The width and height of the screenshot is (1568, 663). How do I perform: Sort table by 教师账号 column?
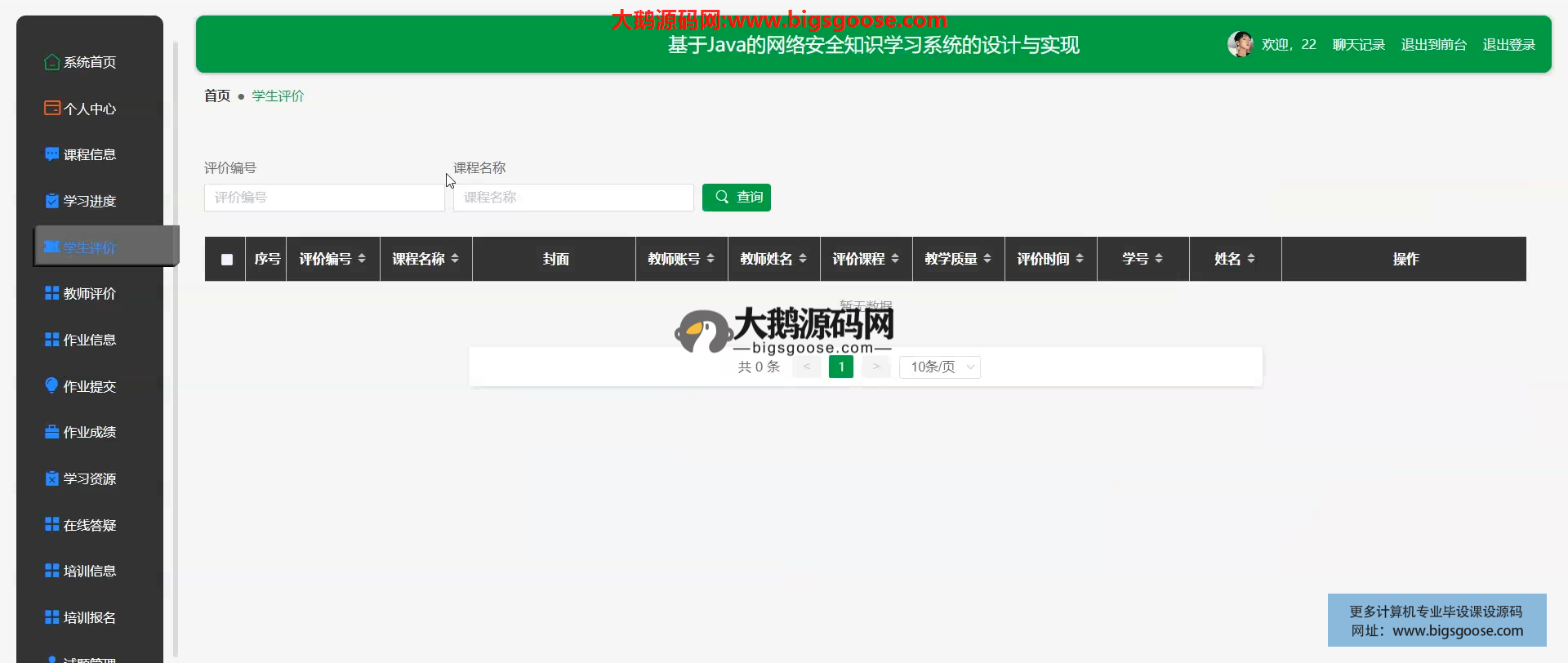coord(681,259)
